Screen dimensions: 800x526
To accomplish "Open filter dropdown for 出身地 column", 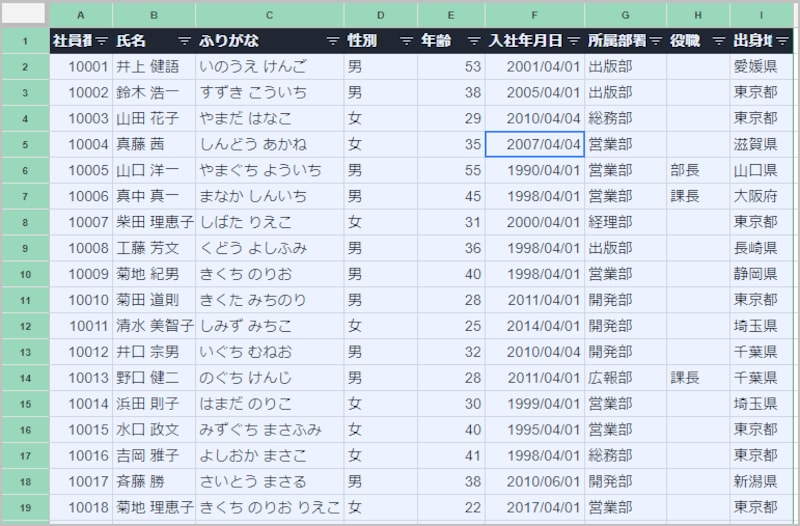I will [x=782, y=41].
